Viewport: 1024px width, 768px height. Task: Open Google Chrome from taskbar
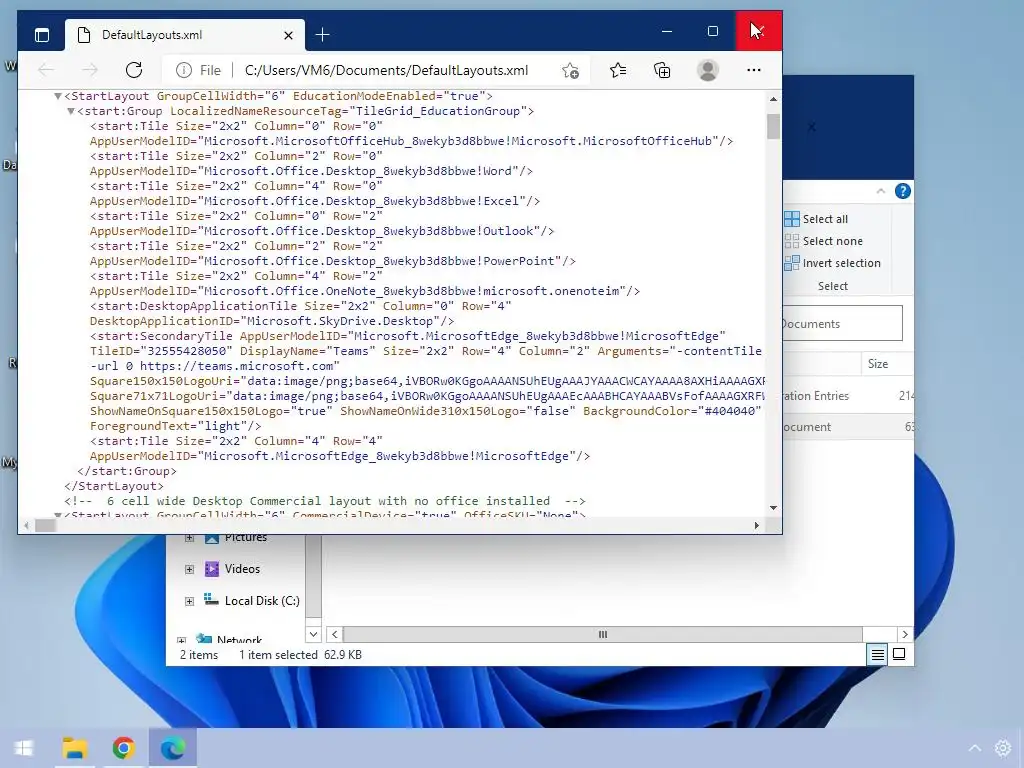(123, 748)
